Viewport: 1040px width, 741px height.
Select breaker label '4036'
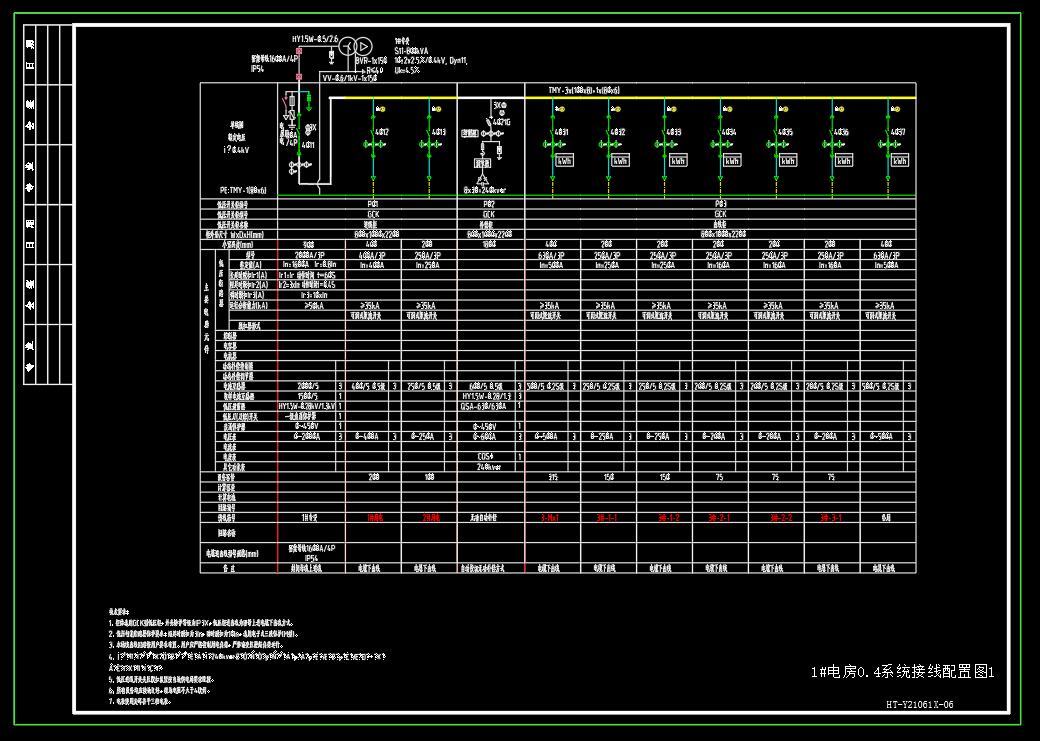[841, 132]
